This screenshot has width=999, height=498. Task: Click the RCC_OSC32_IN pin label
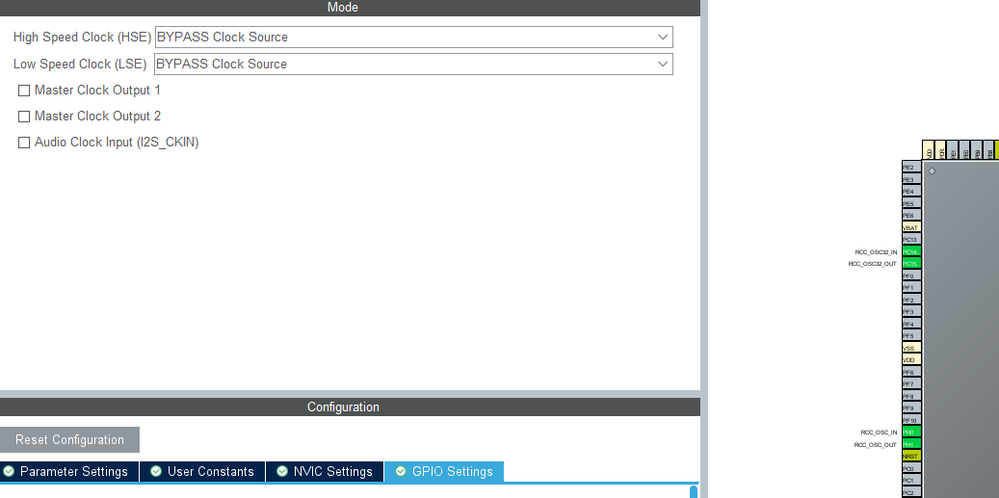876,252
